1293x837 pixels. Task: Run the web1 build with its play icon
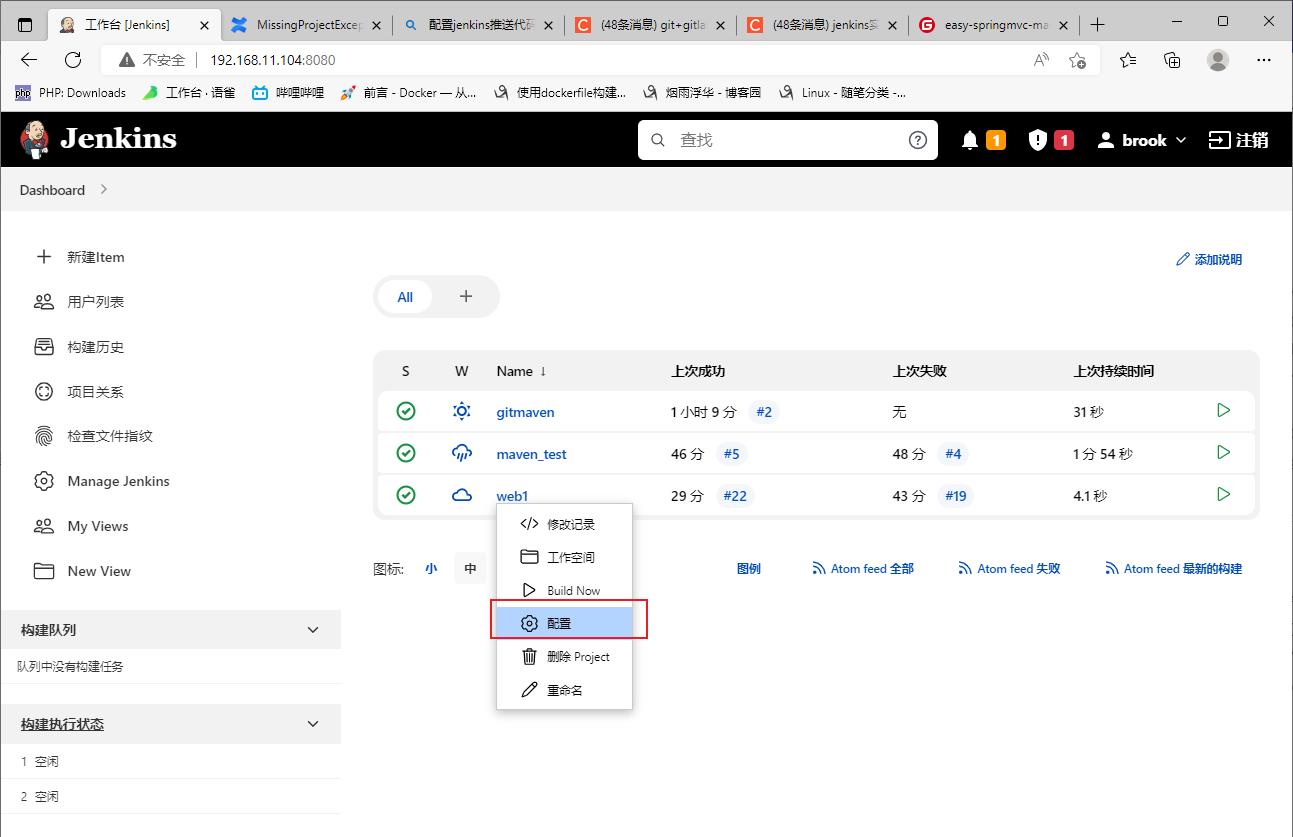tap(1223, 494)
